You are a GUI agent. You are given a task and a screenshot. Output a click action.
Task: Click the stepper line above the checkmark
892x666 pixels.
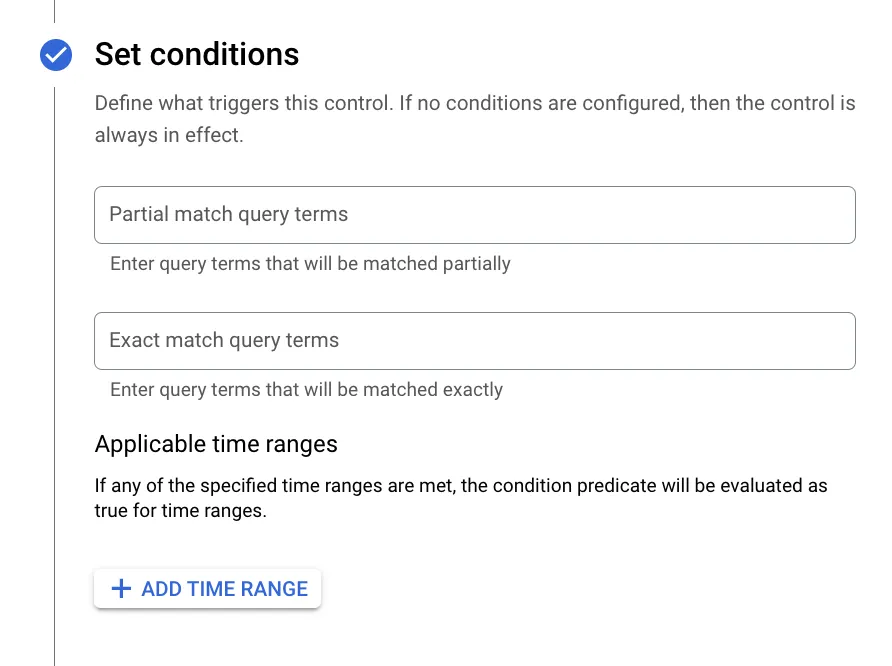55,10
